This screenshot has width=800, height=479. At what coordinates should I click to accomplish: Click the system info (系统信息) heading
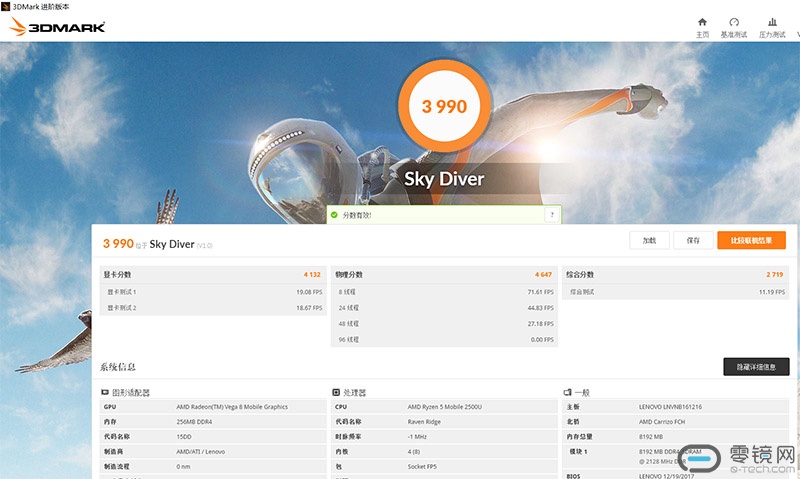click(x=118, y=367)
